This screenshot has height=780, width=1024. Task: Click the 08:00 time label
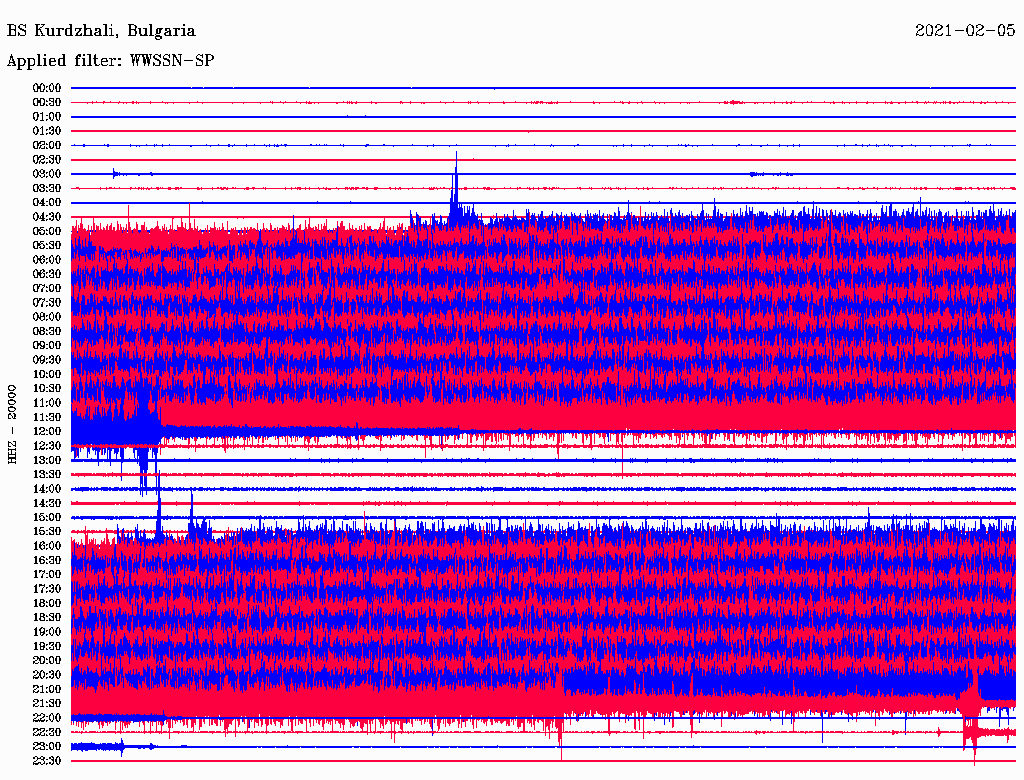47,317
